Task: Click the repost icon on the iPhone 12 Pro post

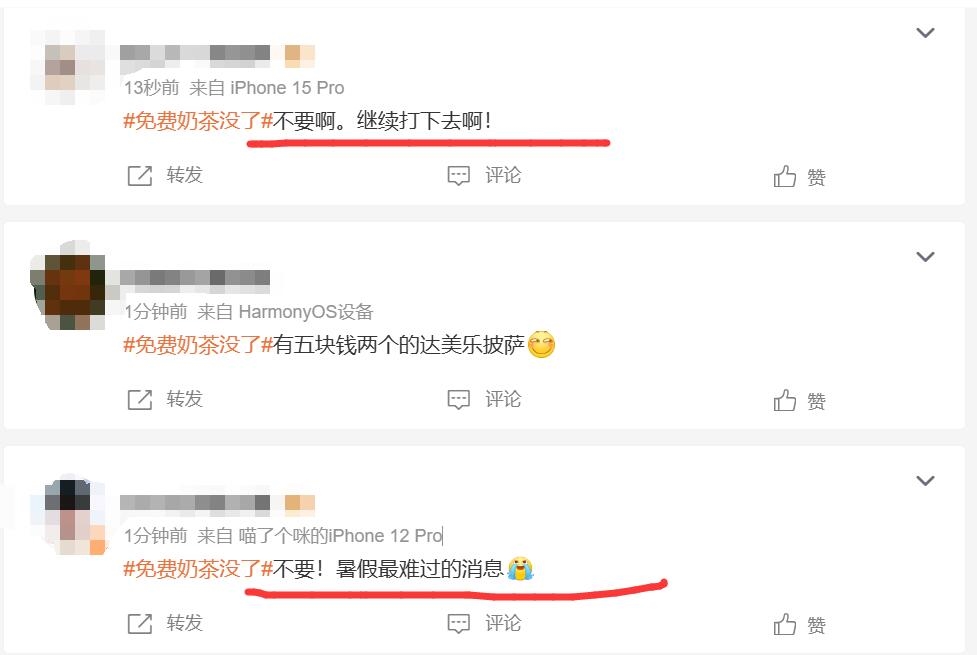Action: click(x=140, y=623)
